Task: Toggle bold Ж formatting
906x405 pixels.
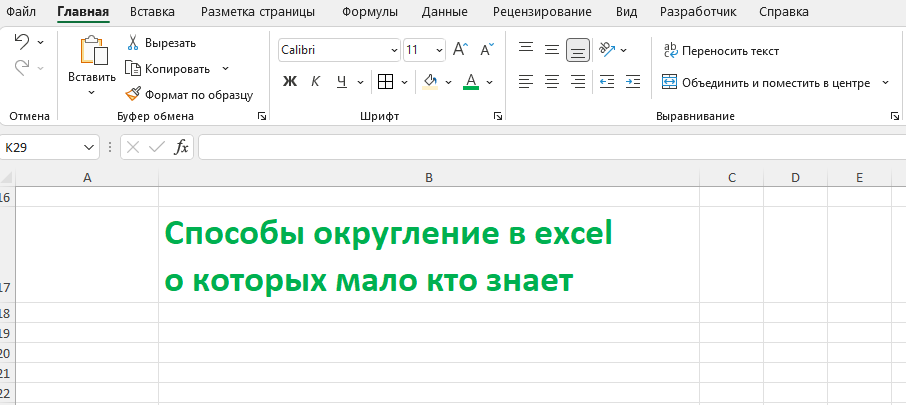Action: point(289,82)
